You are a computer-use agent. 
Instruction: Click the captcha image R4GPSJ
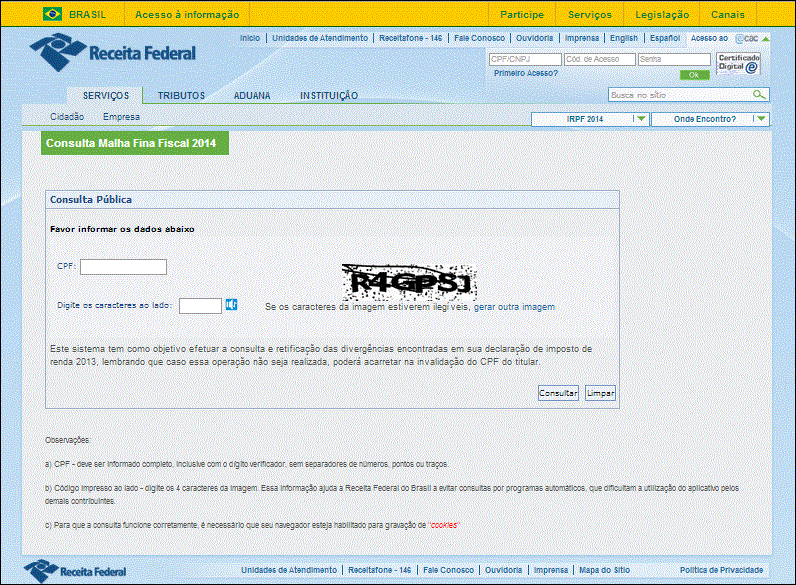[409, 282]
